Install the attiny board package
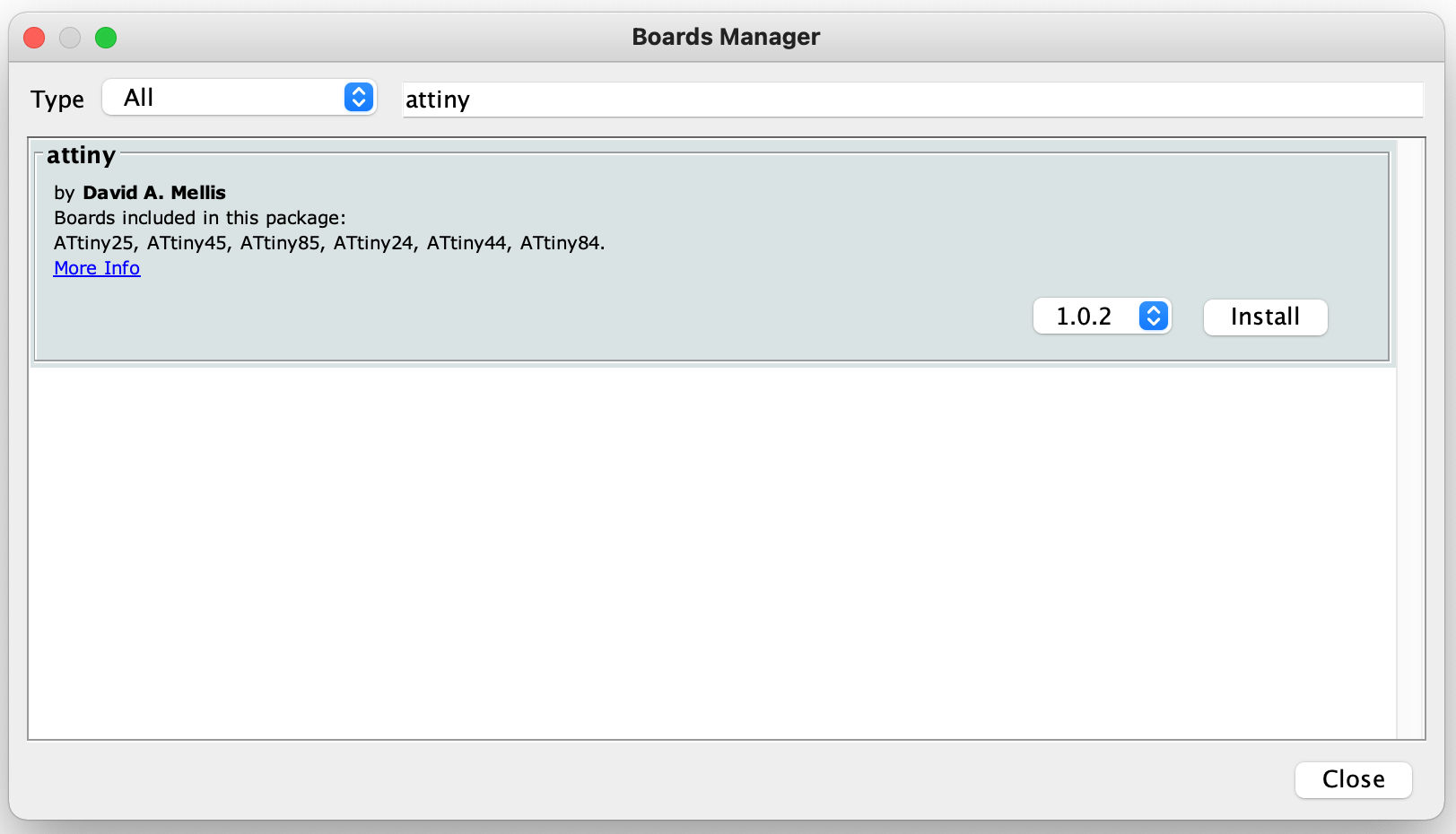Viewport: 1456px width, 834px height. [x=1265, y=317]
